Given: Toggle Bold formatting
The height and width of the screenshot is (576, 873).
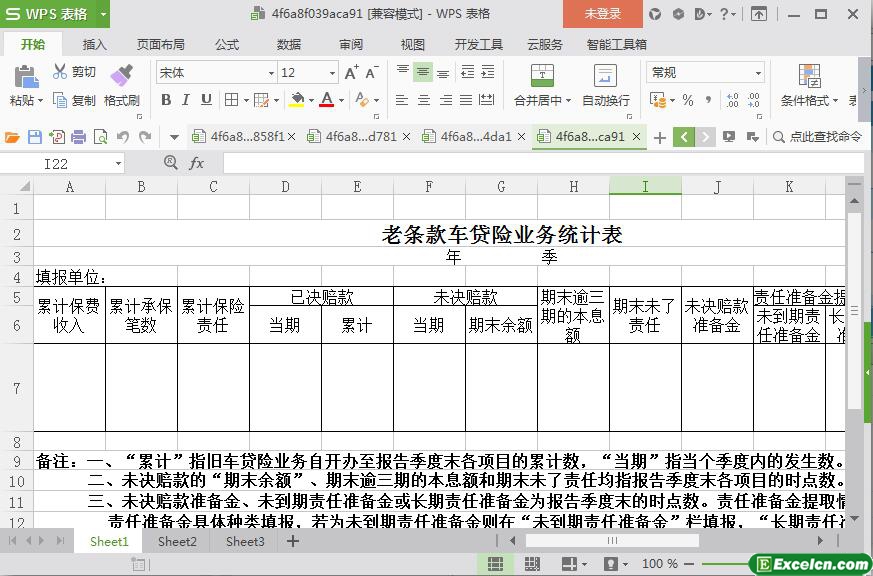Looking at the screenshot, I should tap(166, 100).
